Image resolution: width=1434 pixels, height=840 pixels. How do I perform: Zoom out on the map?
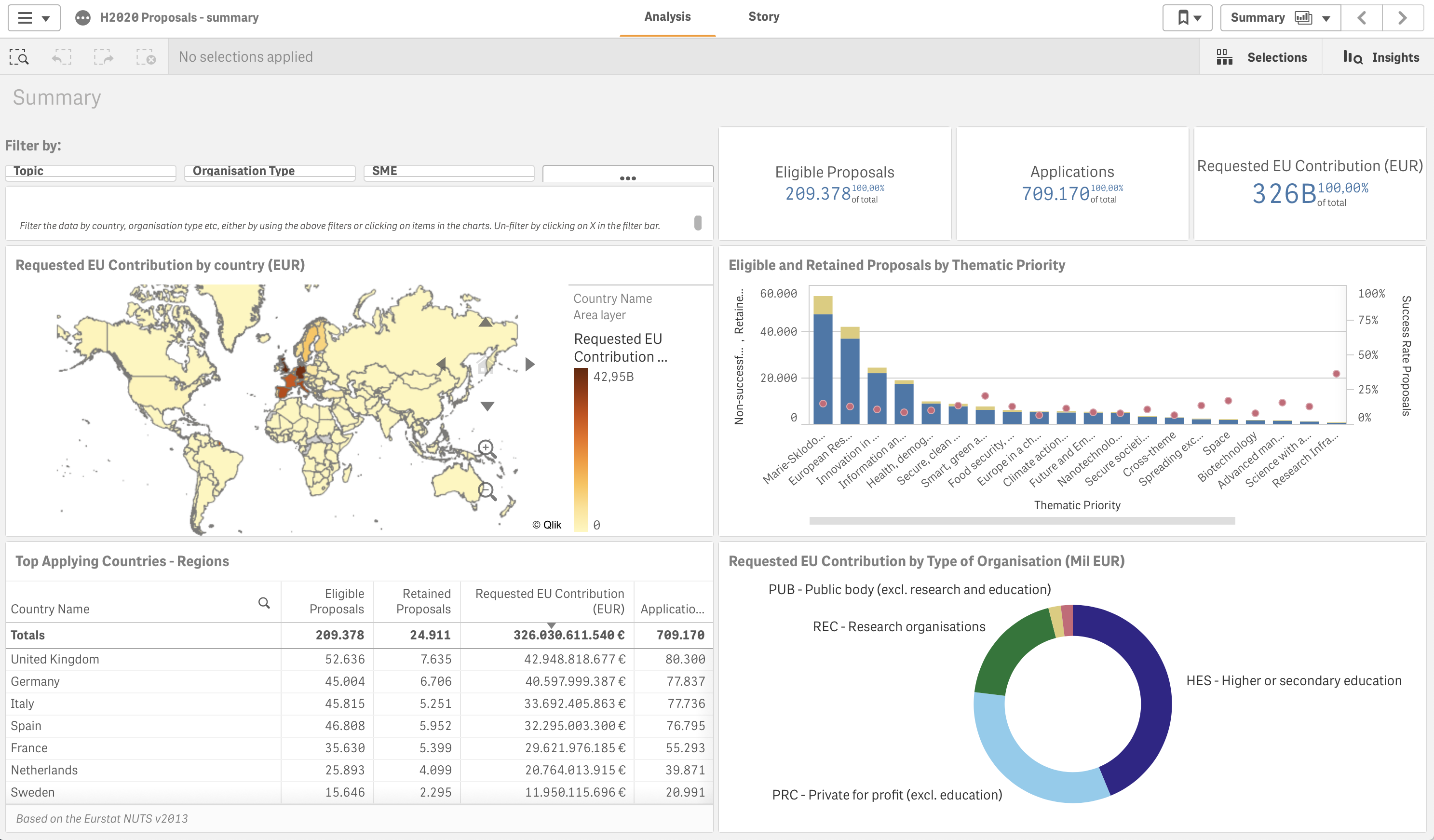coord(487,490)
